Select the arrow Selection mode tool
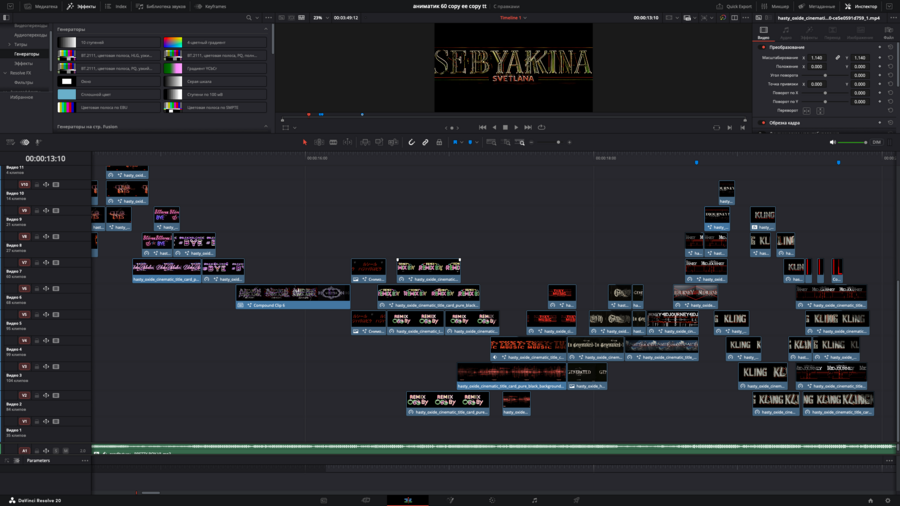 click(305, 142)
